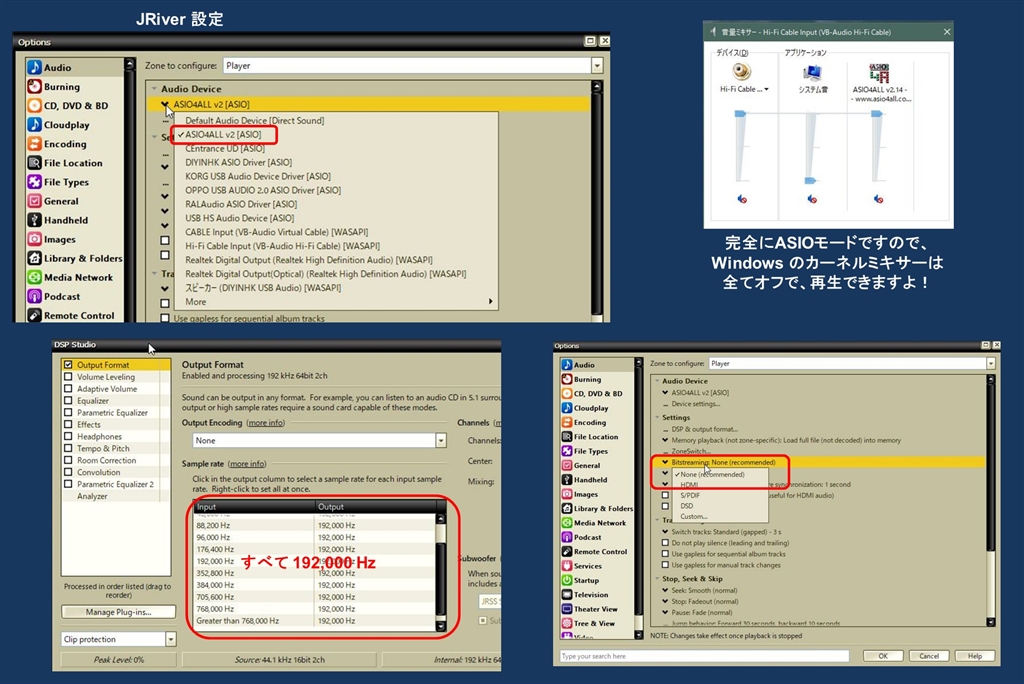Enable the Equalizer checkbox in DSP Studio
1024x684 pixels.
point(68,400)
